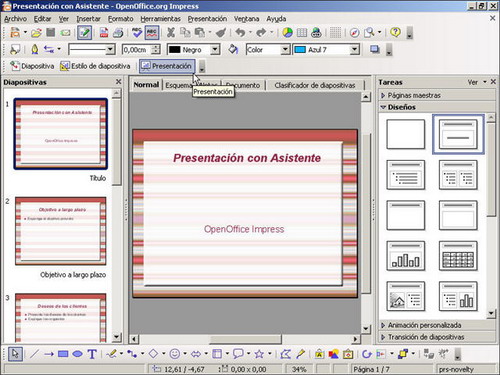Toggle the Shadow button in line toolbar
Viewport: 500px width, 375px height.
pyautogui.click(x=375, y=50)
